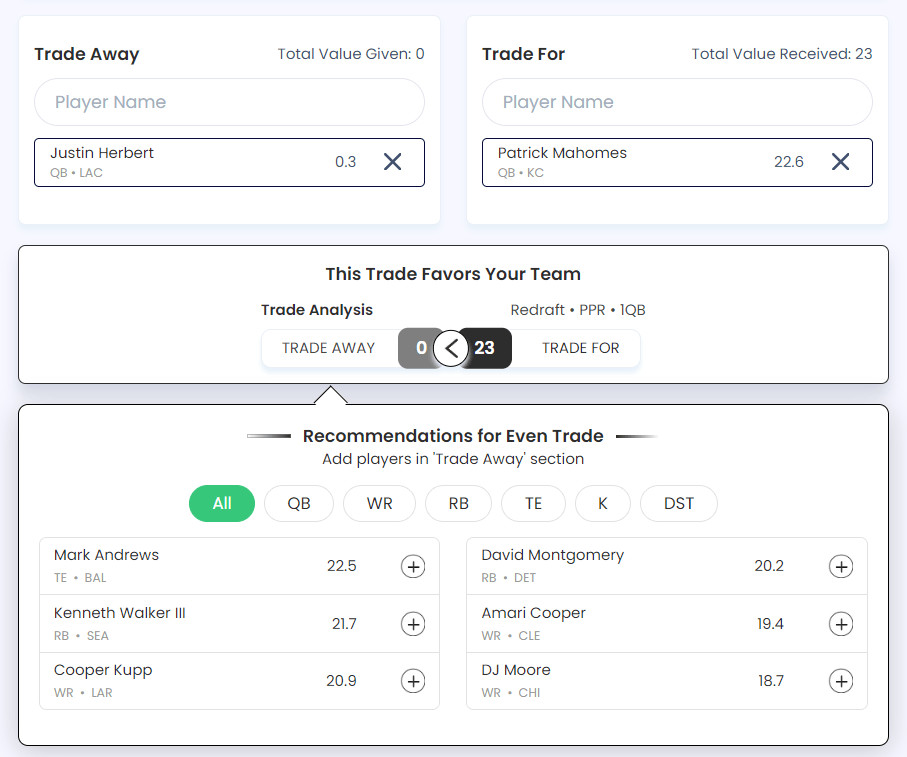
Task: Remove Justin Herbert from Trade Away
Action: coord(393,162)
